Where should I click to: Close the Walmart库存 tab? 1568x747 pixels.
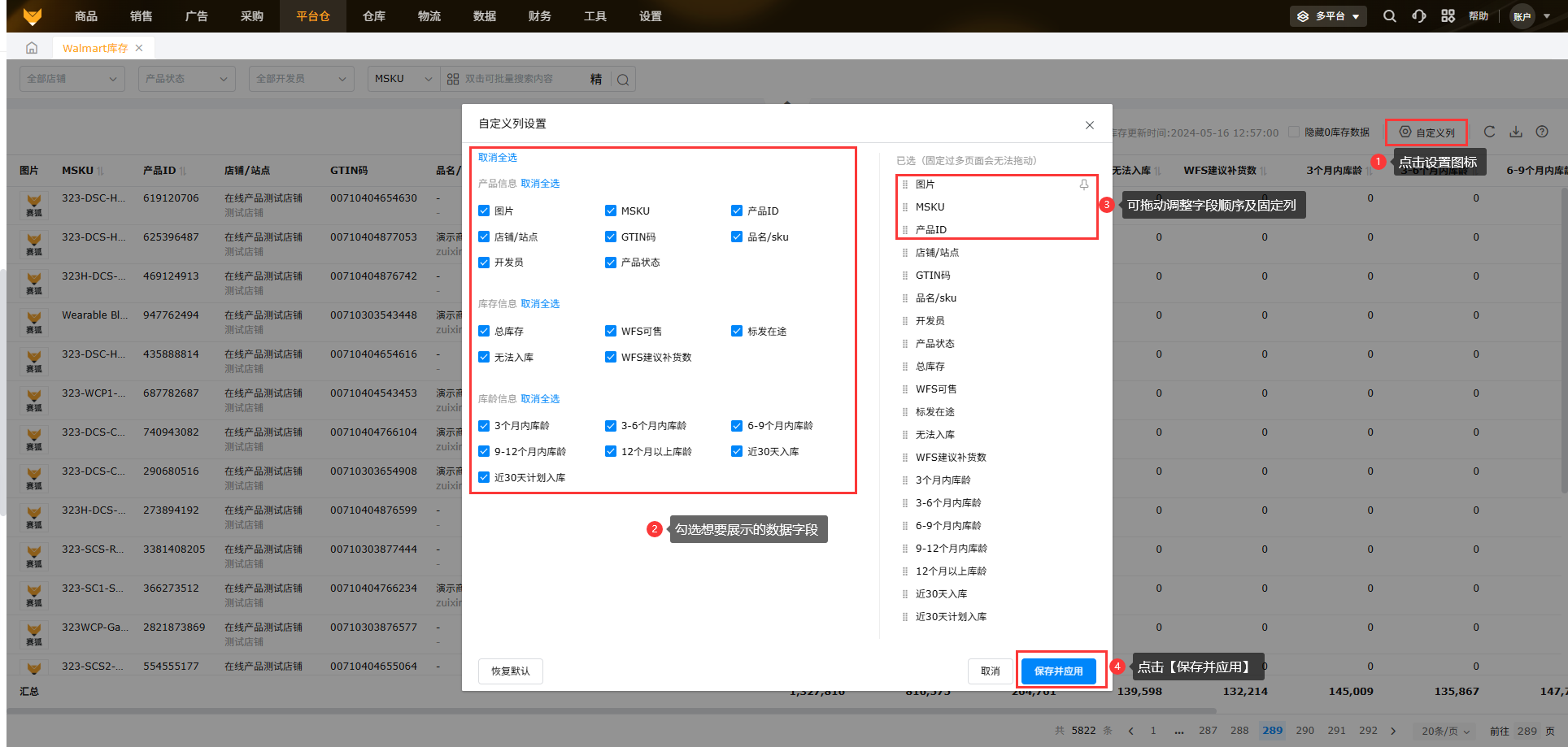pyautogui.click(x=139, y=48)
